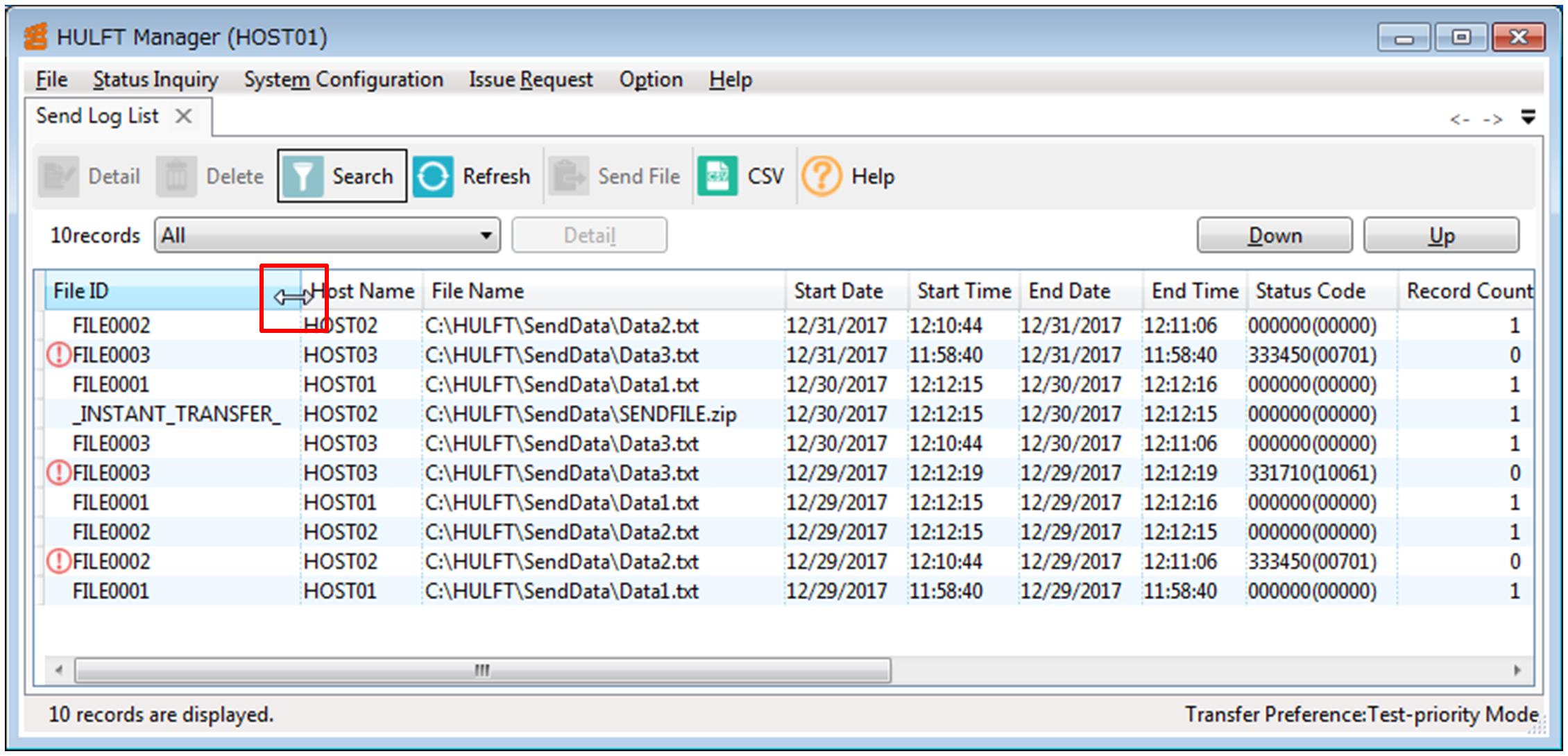Open the Help menu

click(731, 80)
